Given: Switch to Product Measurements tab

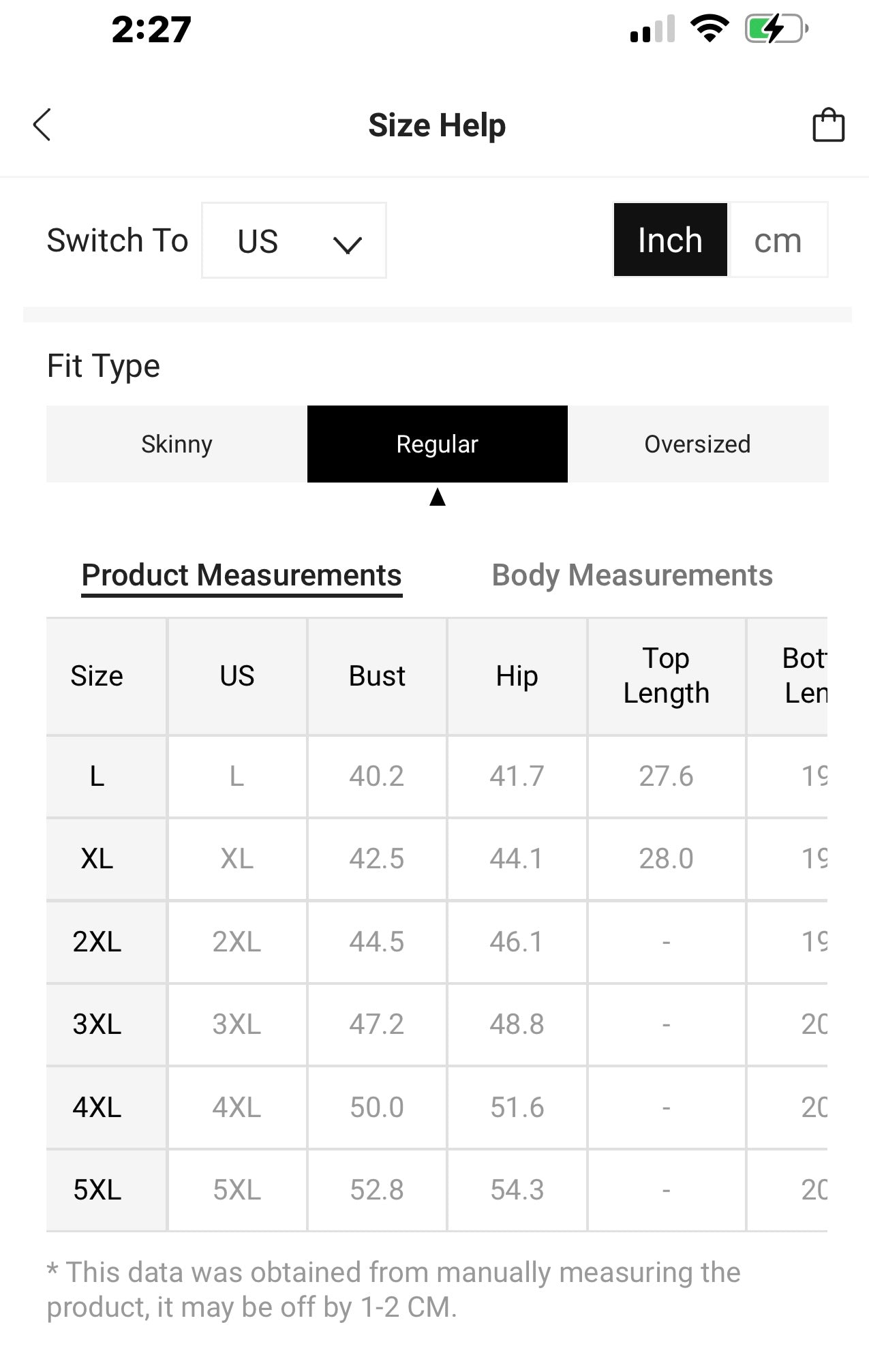Looking at the screenshot, I should (241, 575).
